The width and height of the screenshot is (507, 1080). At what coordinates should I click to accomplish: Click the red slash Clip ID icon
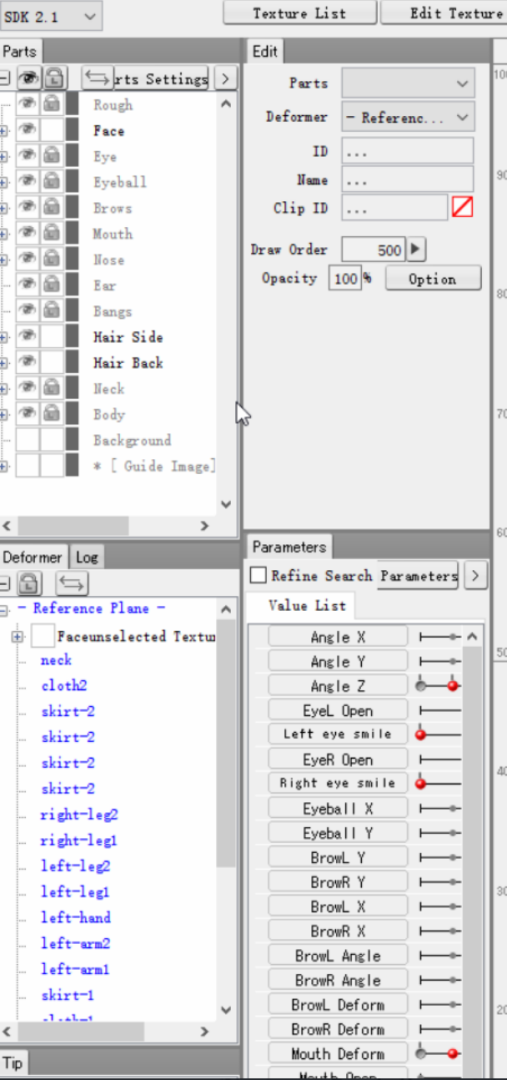click(462, 207)
